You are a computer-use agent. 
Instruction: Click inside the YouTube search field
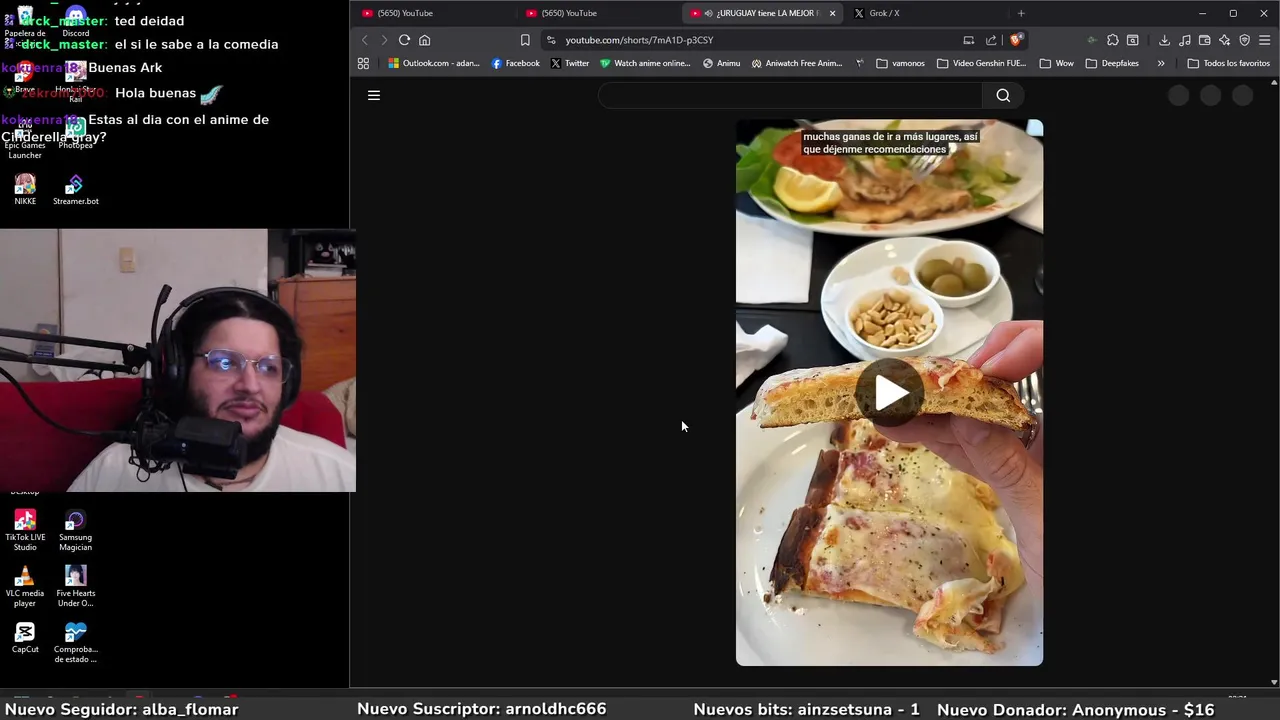790,95
